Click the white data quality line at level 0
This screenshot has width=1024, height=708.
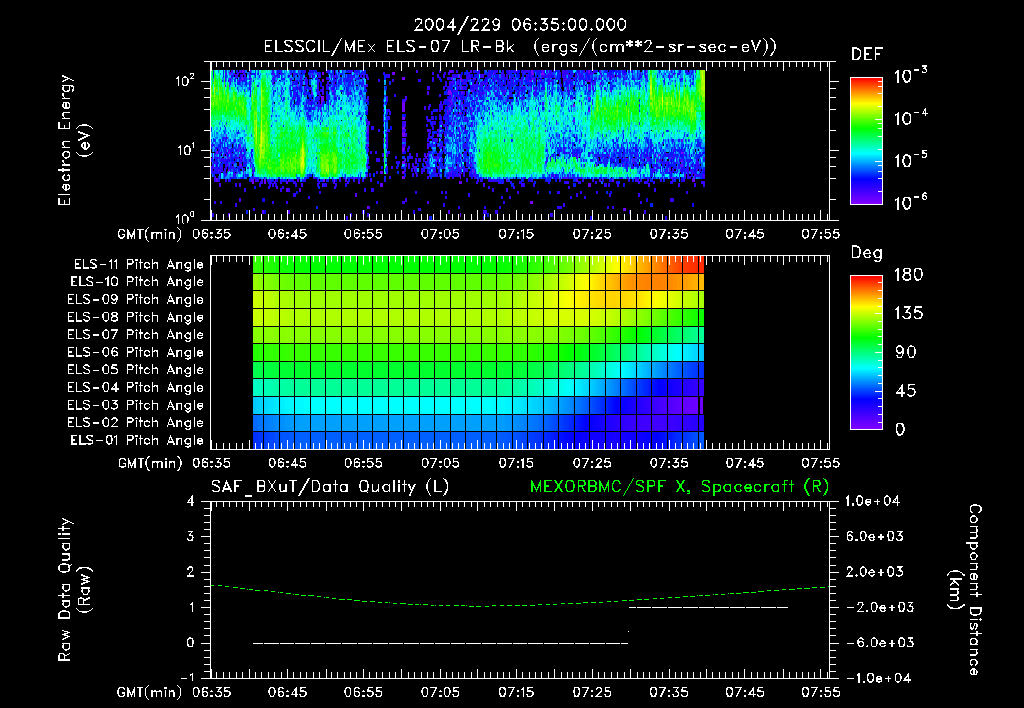[x=440, y=643]
